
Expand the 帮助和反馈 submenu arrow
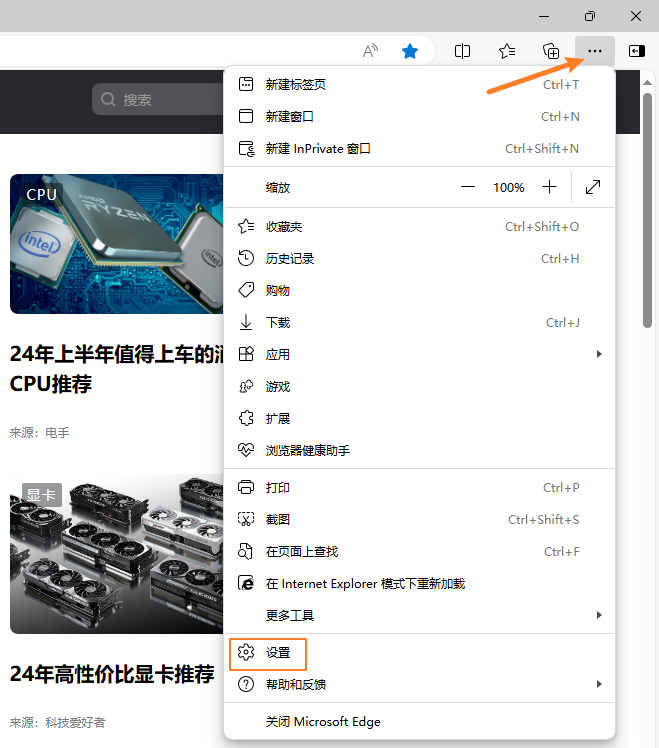(x=599, y=684)
